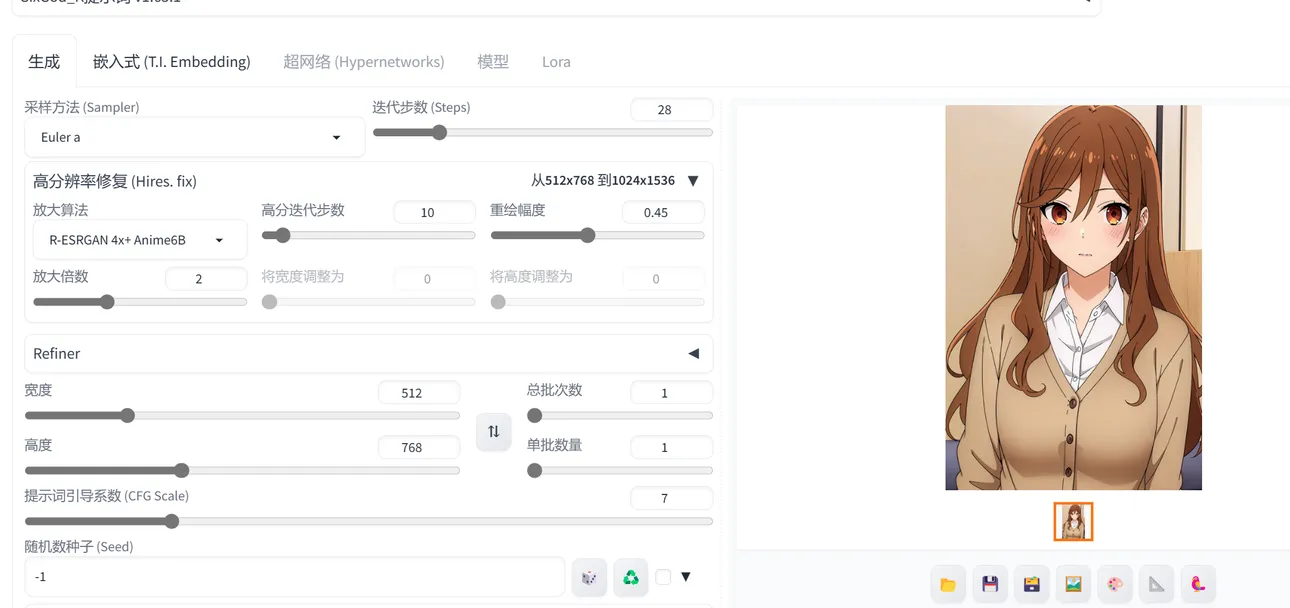Click the 高分辨率修复 (Hires. fix) label
Viewport: 1290px width, 608px height.
coord(115,181)
